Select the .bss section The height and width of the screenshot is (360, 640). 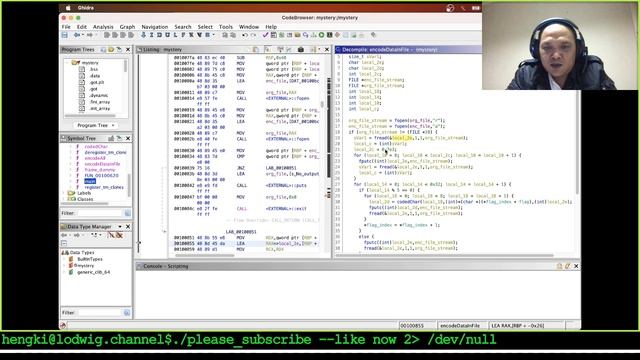tap(94, 69)
